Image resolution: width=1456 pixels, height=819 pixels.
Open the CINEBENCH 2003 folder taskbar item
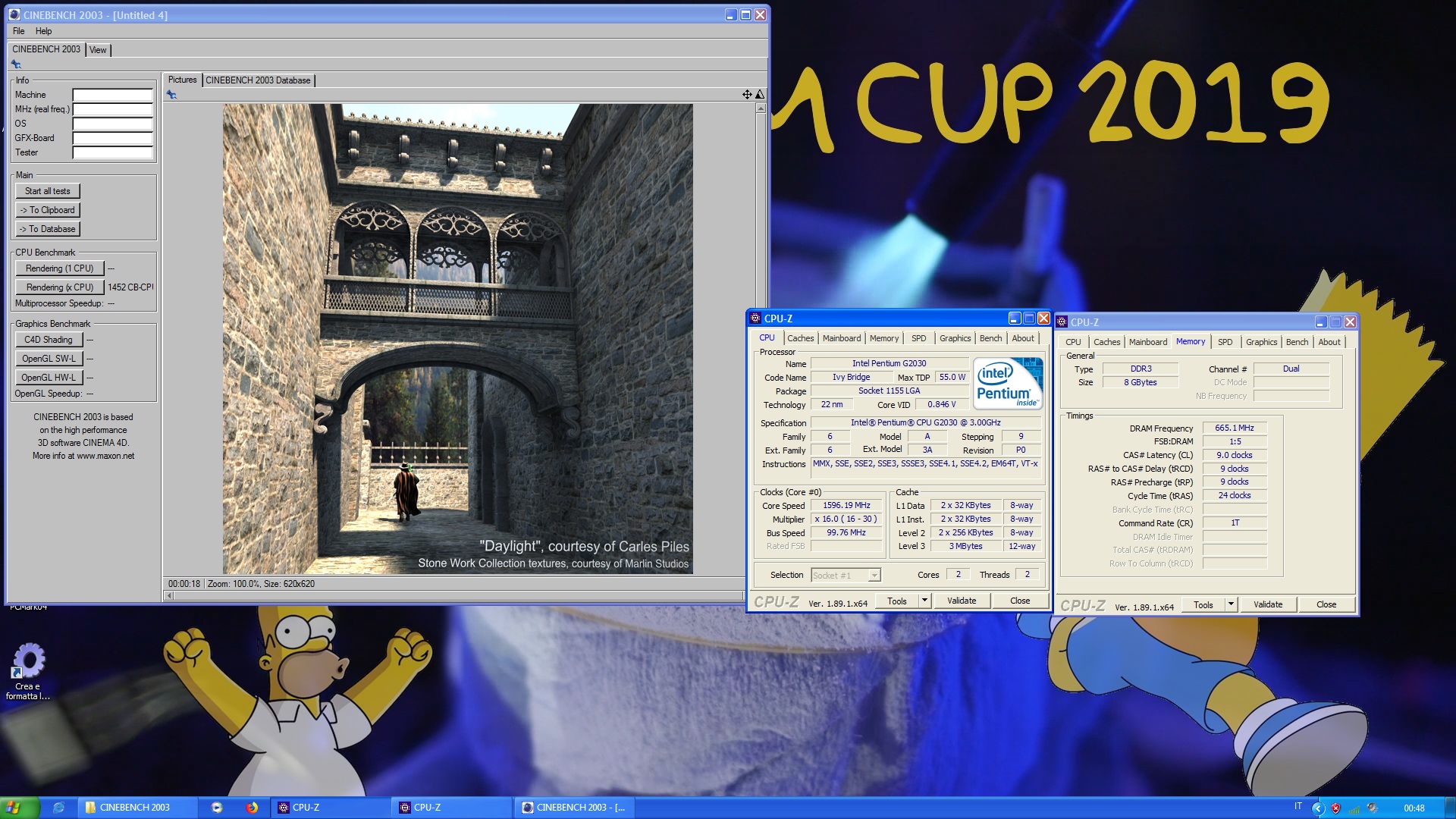tap(136, 808)
